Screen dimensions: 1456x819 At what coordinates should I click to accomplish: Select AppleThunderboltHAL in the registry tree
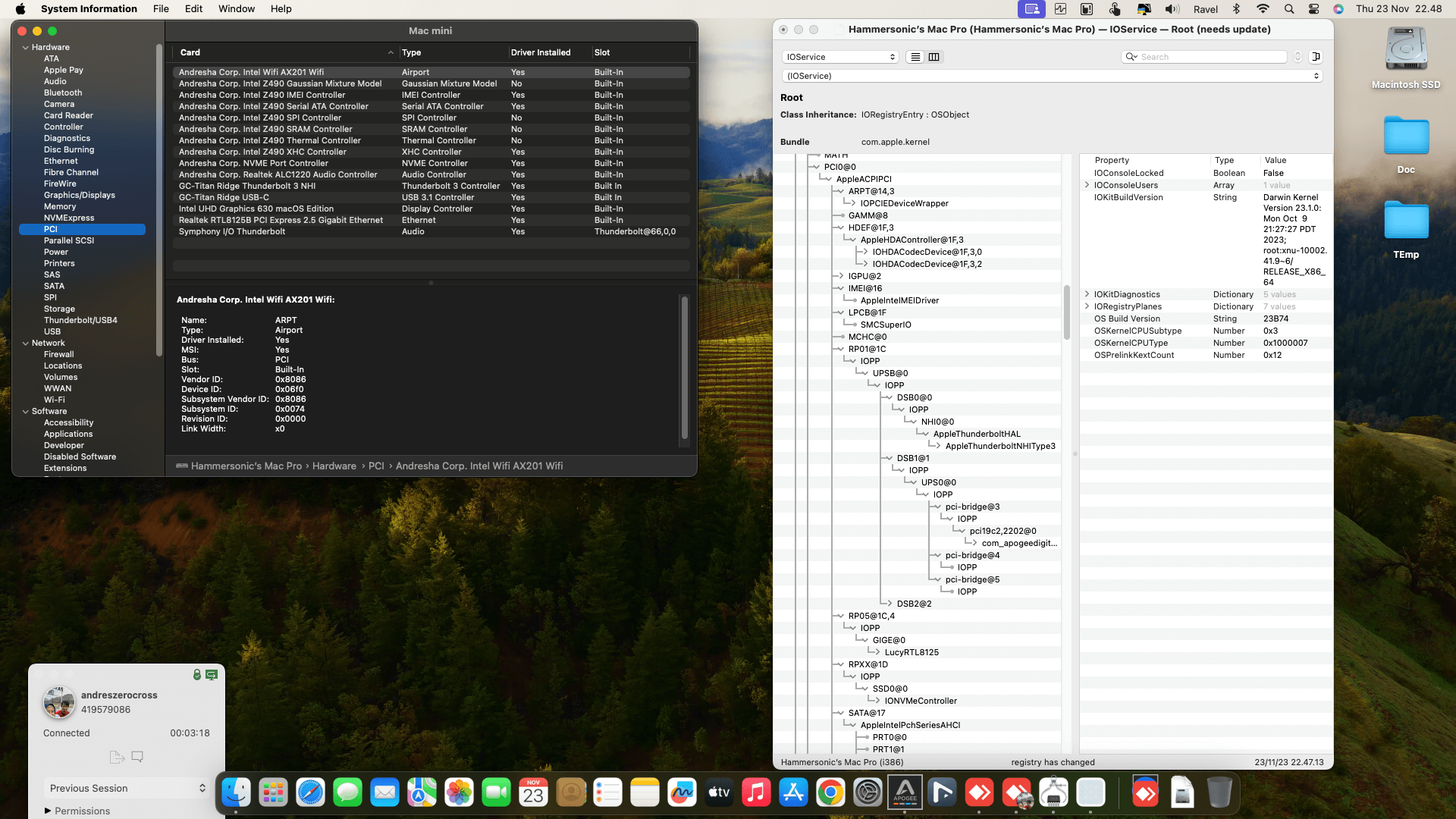coord(977,434)
